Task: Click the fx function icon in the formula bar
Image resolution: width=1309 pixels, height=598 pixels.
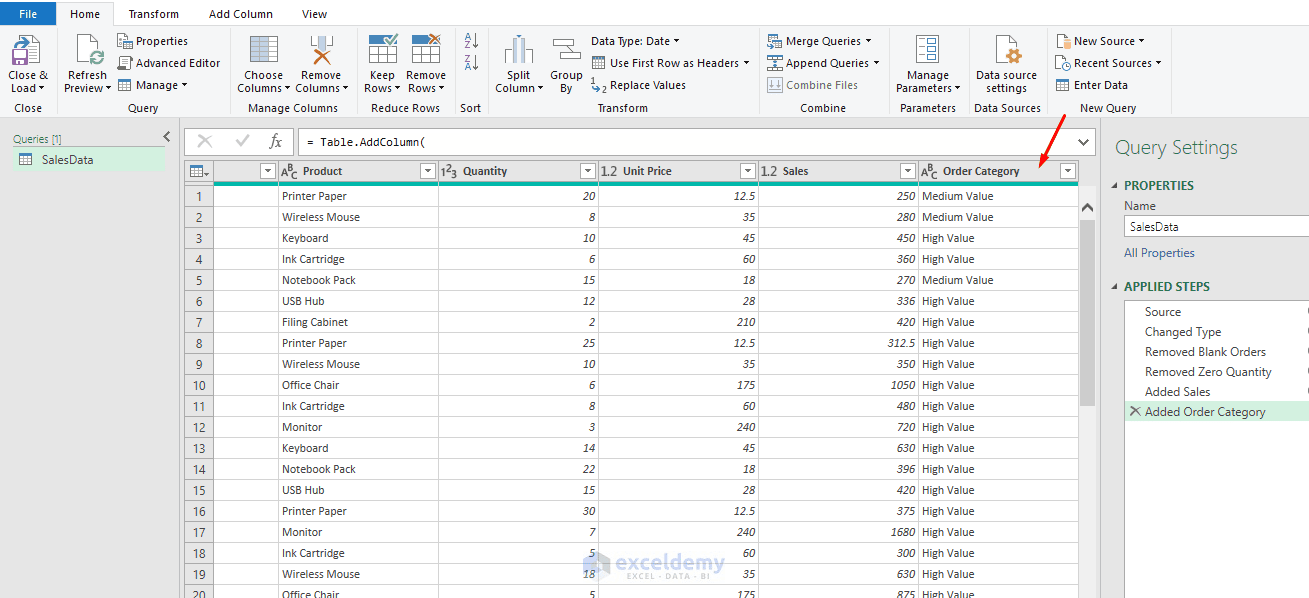Action: click(x=276, y=142)
